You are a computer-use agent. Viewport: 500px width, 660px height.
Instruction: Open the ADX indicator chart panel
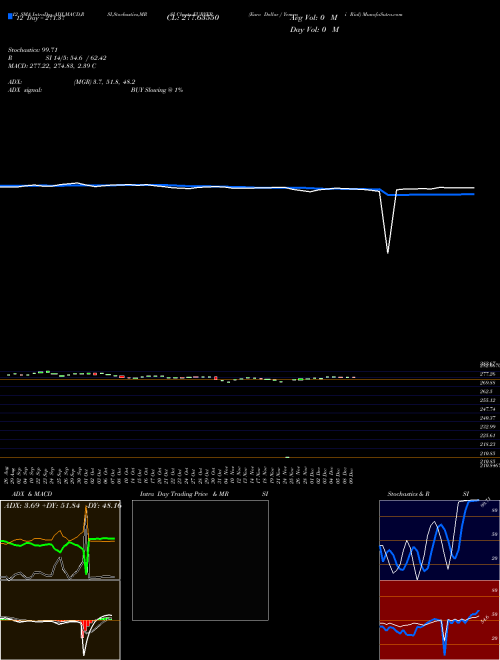(60, 540)
